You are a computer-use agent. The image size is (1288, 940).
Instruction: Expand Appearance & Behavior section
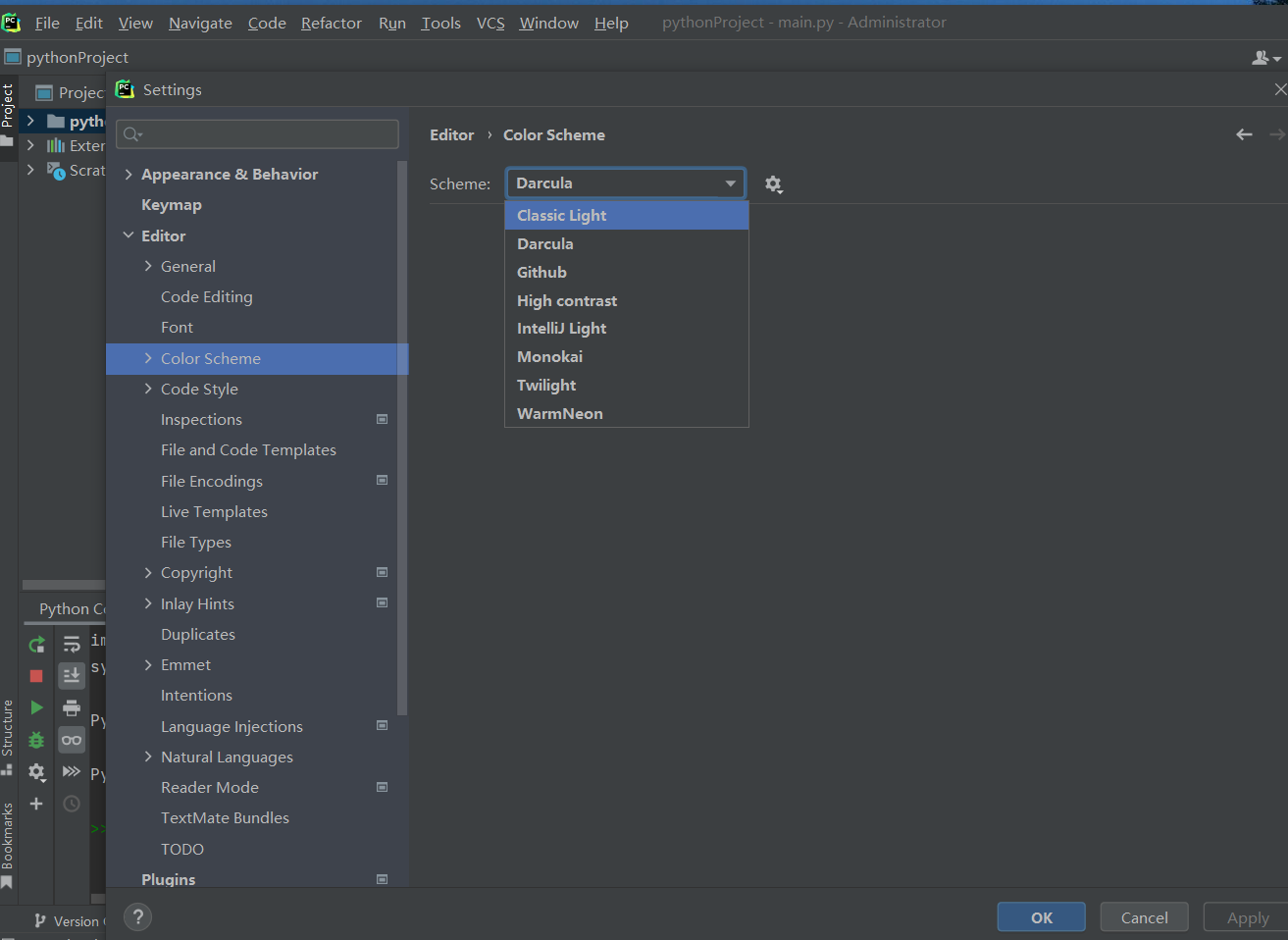129,175
